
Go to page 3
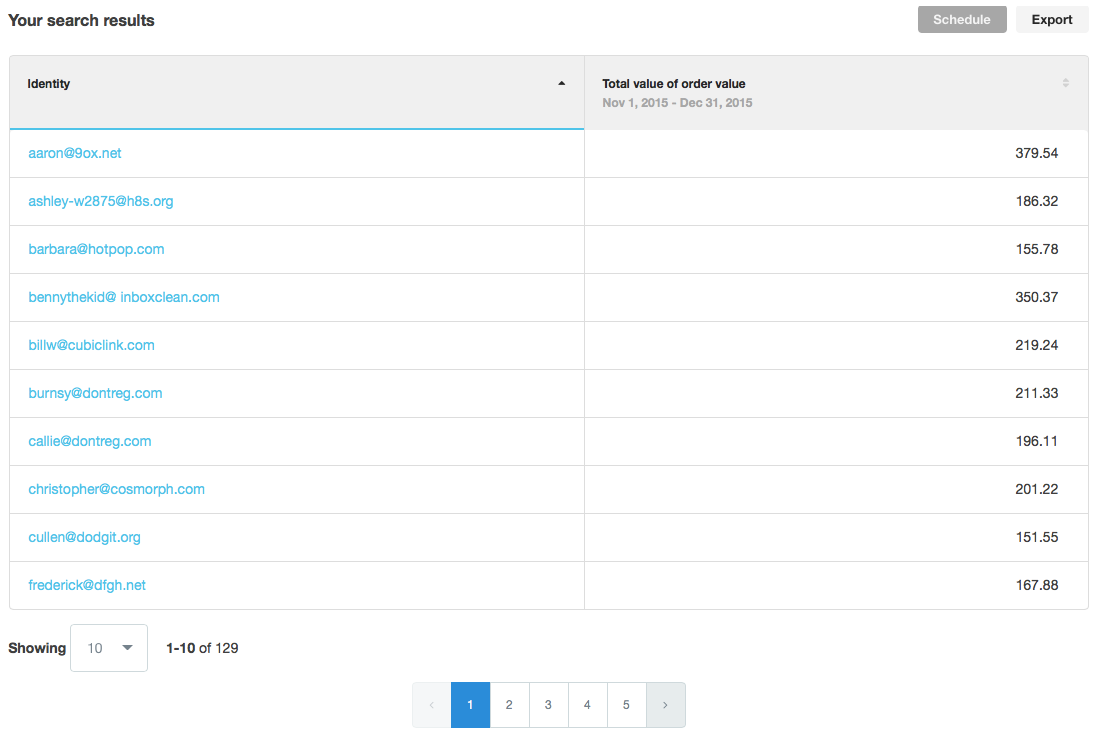[549, 705]
